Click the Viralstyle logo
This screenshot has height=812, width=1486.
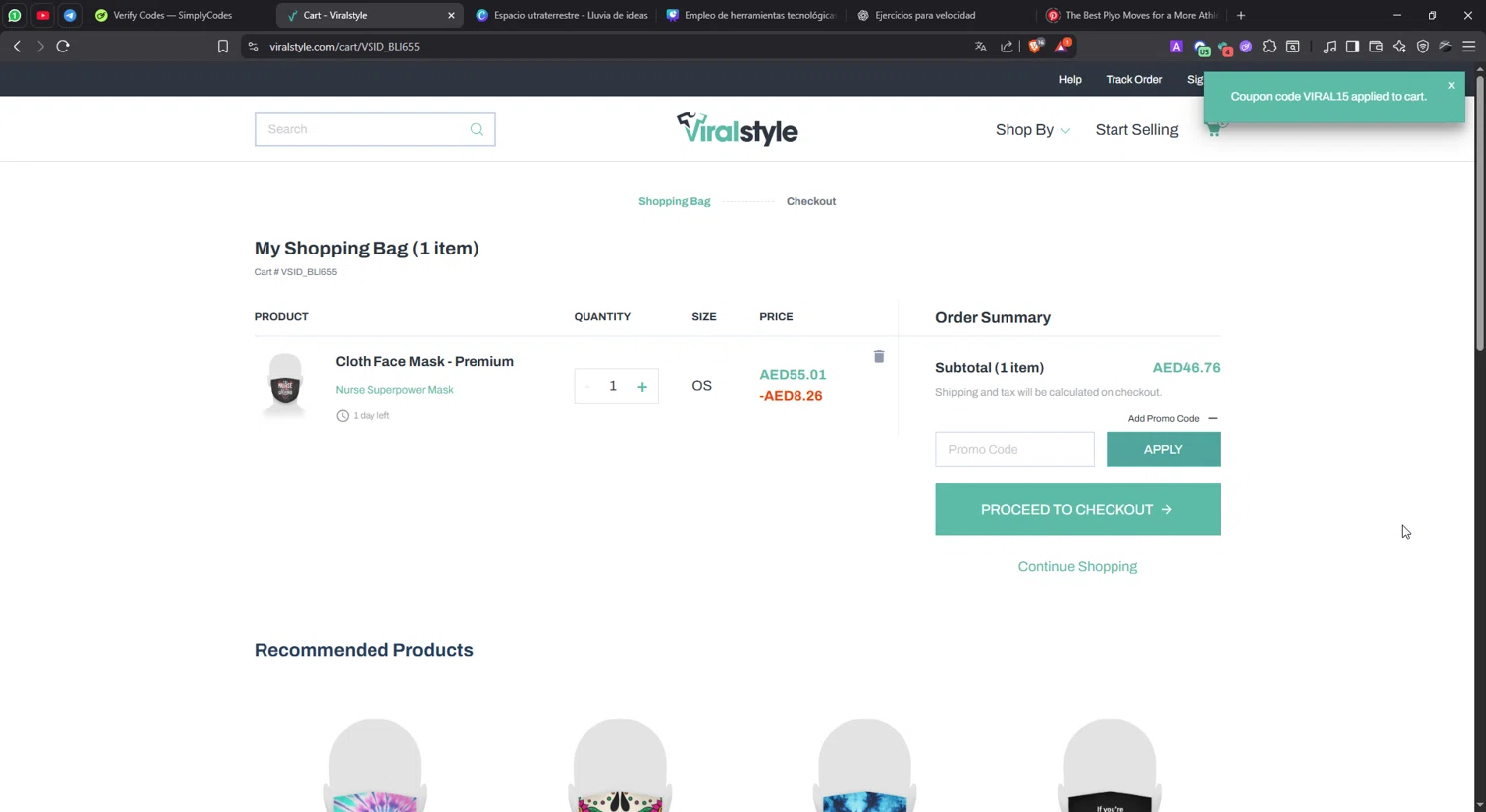[737, 129]
